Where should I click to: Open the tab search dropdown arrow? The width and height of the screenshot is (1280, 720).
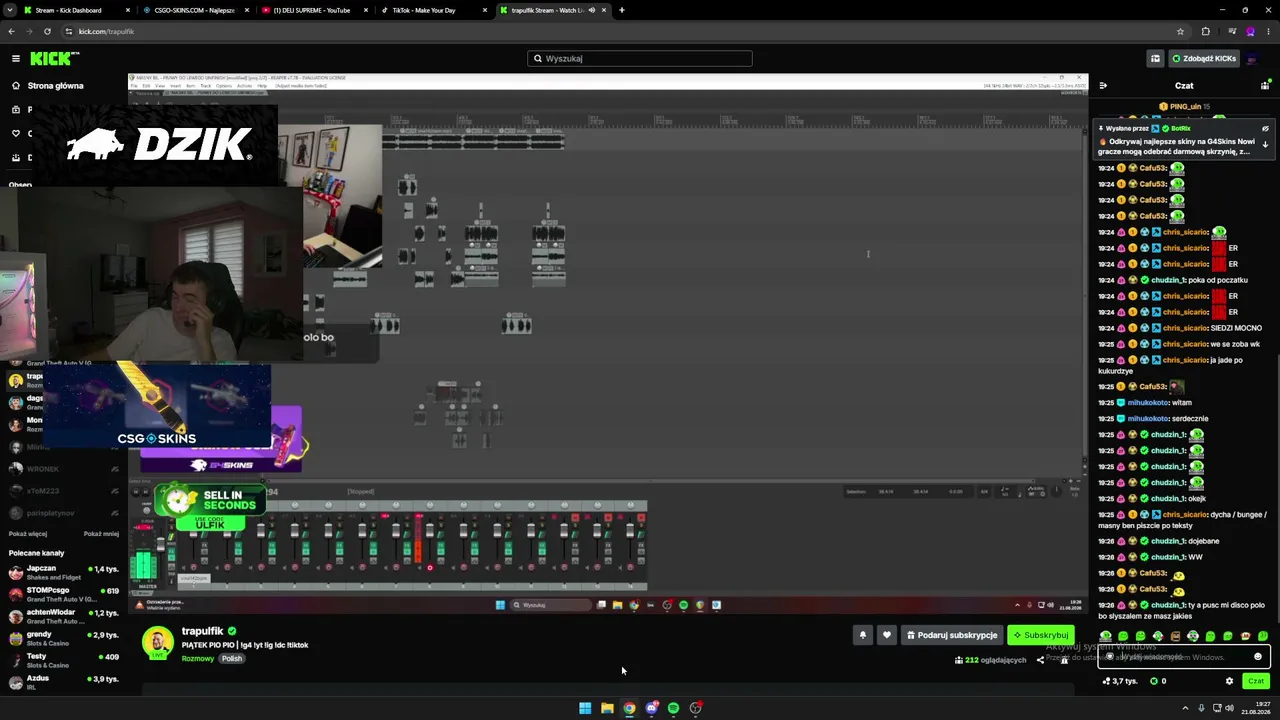(x=10, y=10)
